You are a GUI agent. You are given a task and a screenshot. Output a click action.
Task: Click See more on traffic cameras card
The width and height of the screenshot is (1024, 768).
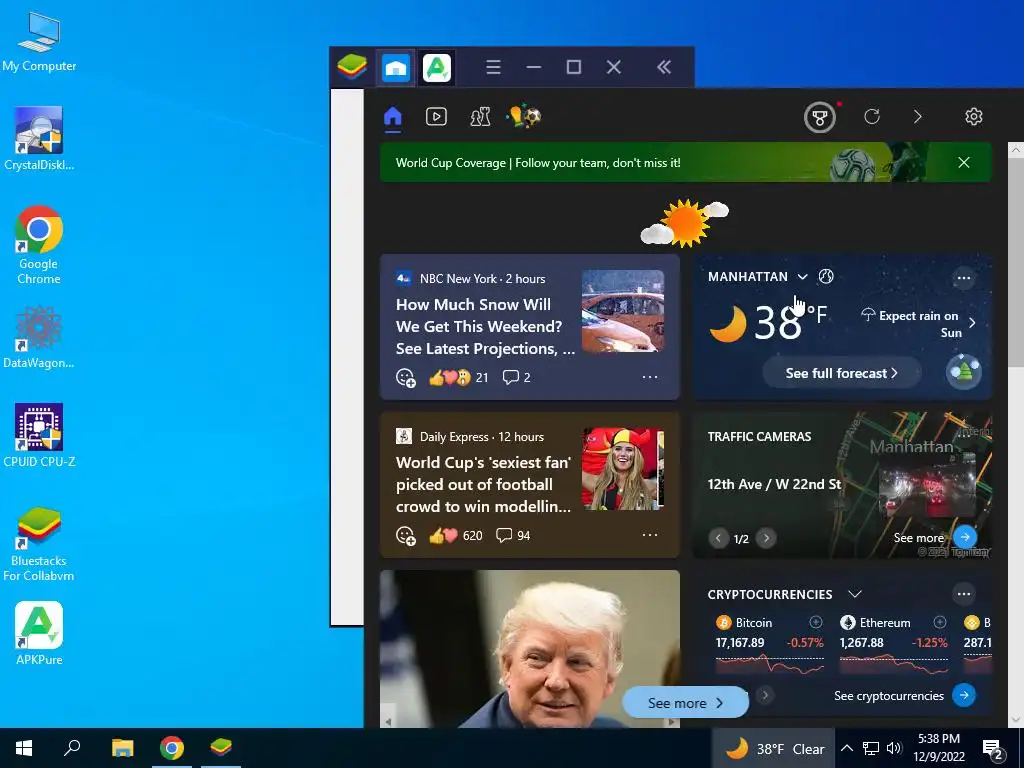point(935,537)
